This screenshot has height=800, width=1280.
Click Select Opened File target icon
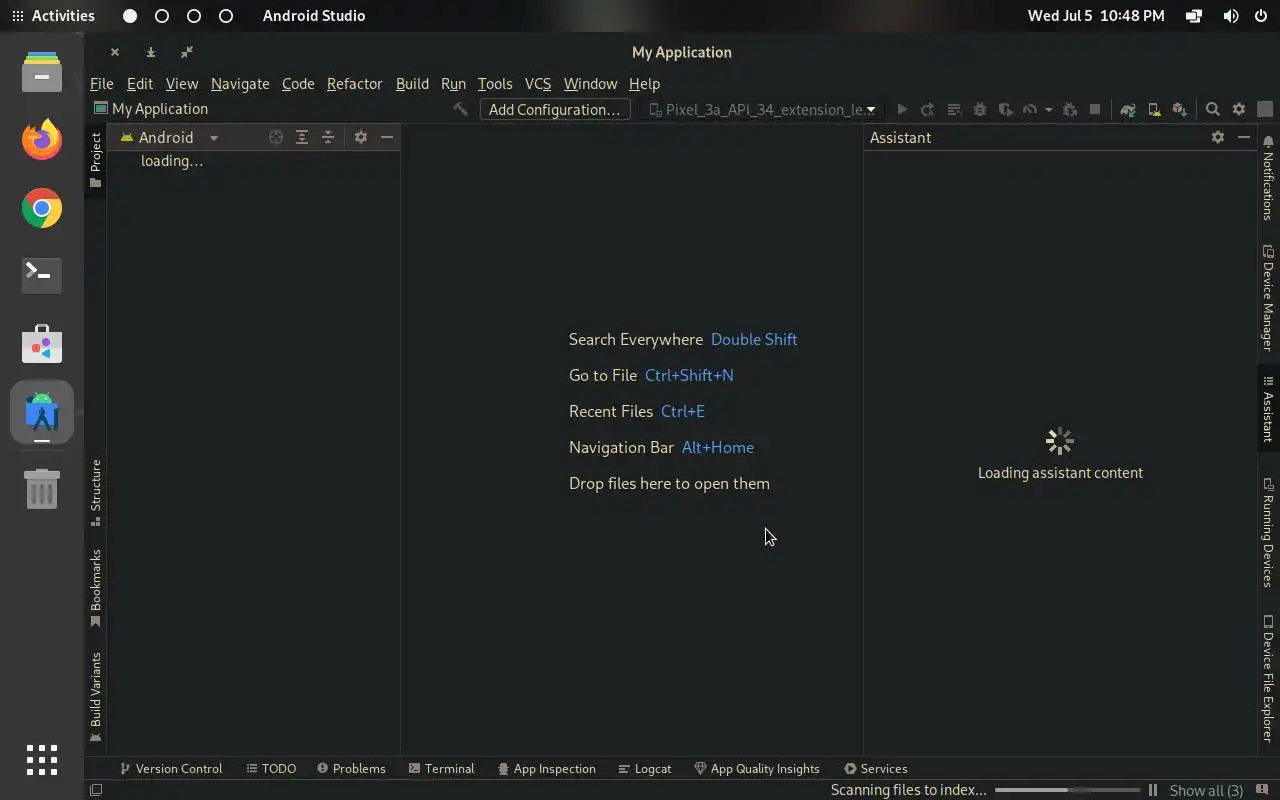[276, 137]
